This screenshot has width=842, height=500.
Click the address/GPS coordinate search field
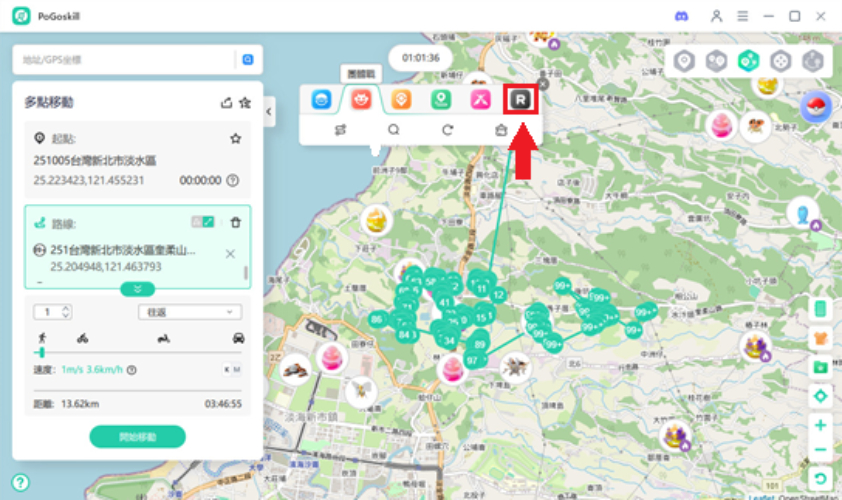[125, 60]
